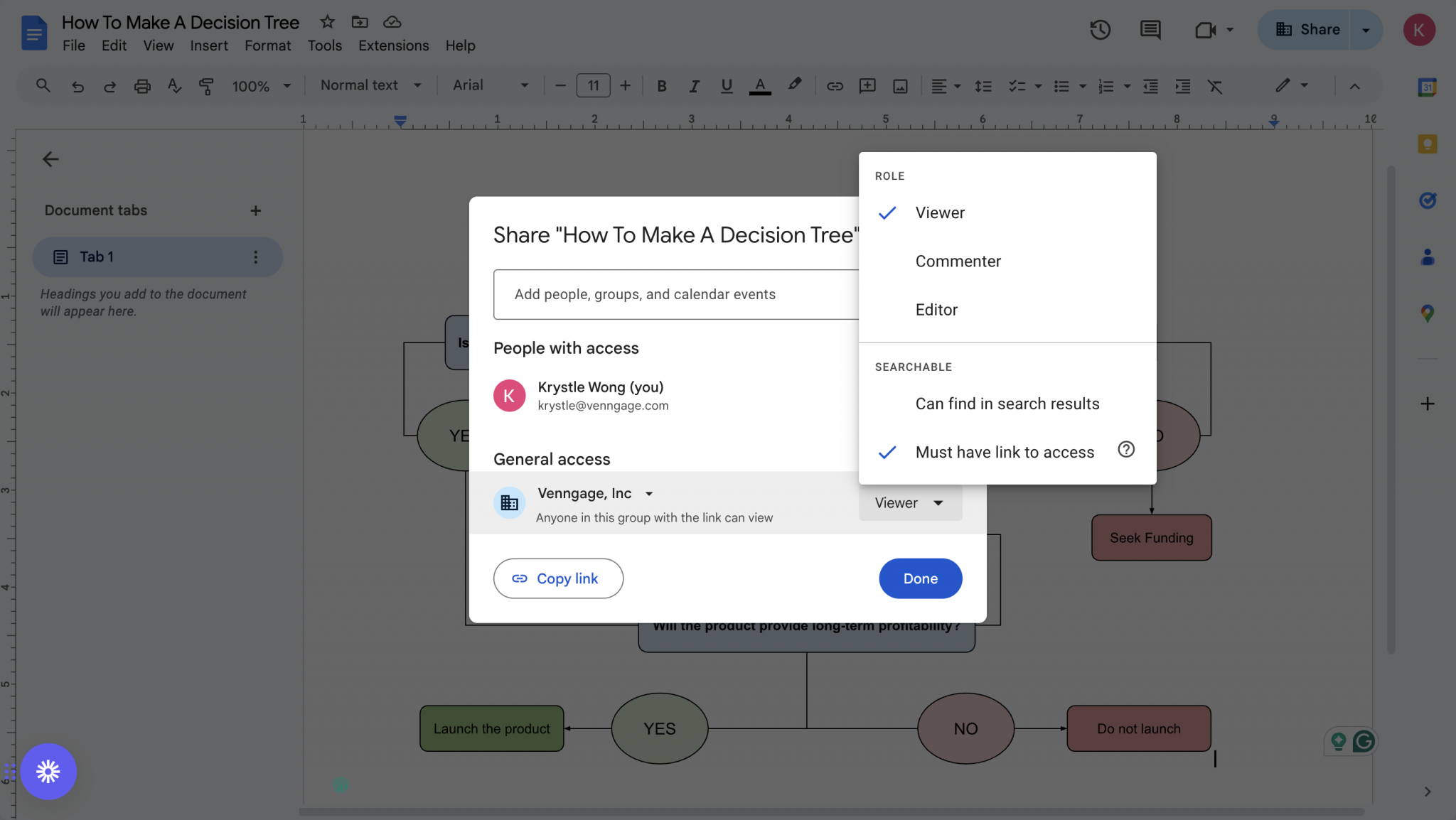Expand the text style dropdown showing Normal text

(x=369, y=85)
